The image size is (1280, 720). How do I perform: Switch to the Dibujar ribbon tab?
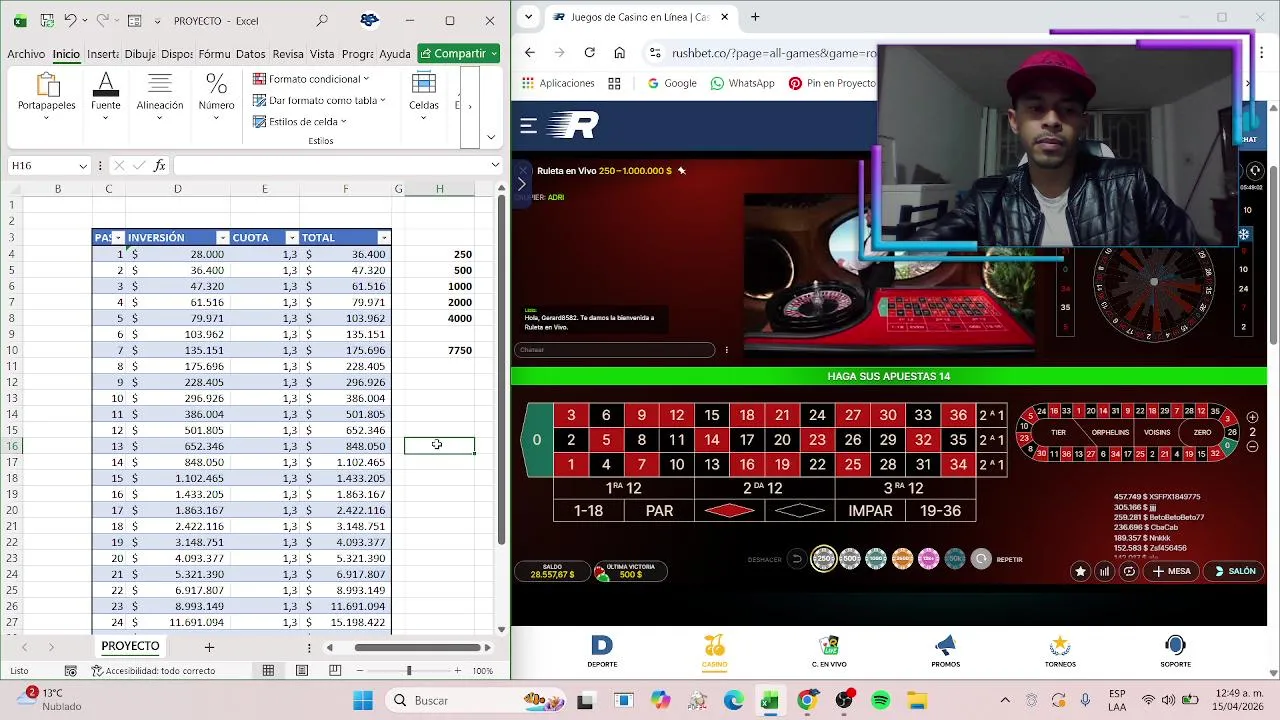[140, 54]
